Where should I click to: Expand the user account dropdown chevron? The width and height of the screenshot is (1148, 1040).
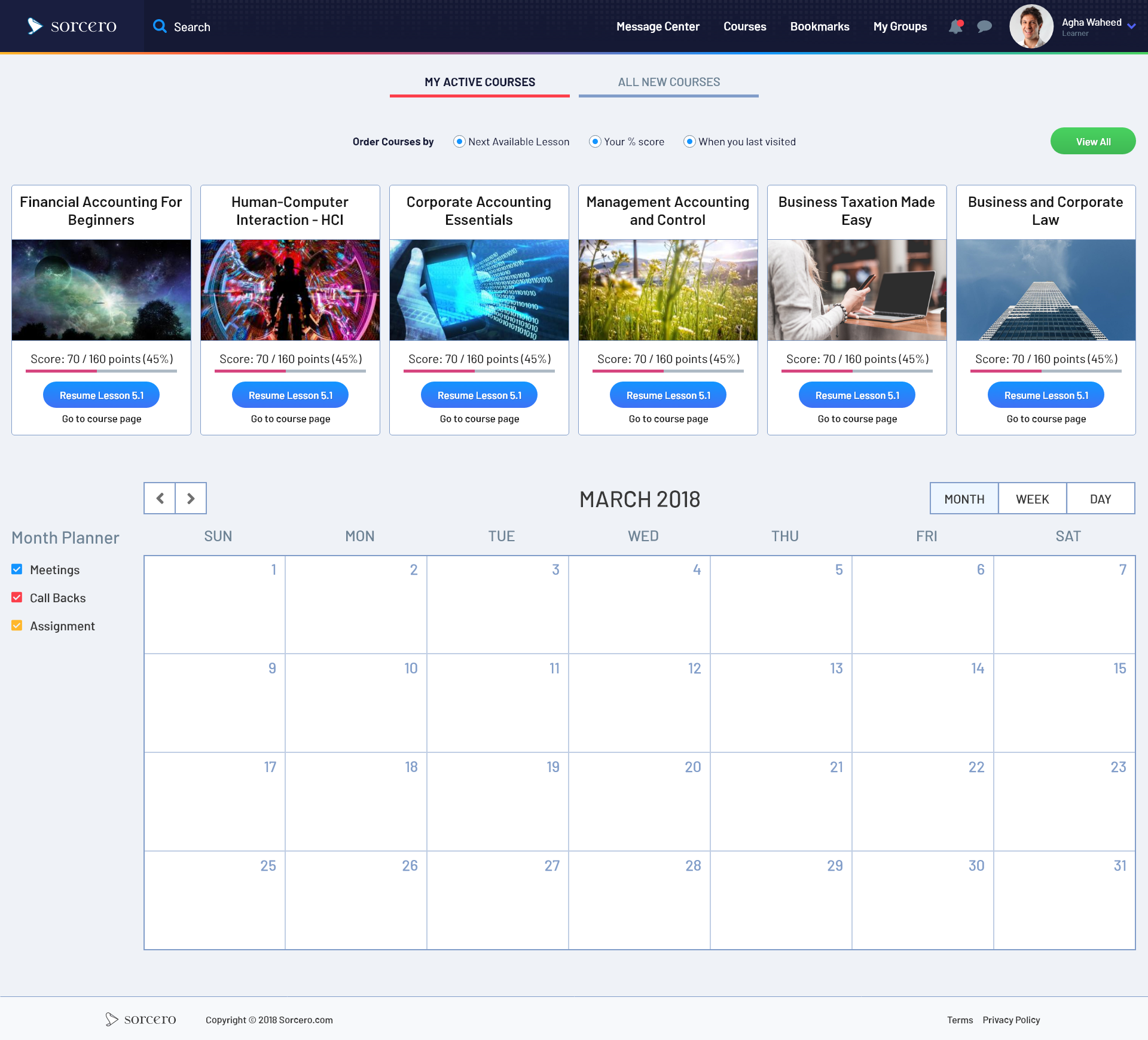pos(1131,26)
